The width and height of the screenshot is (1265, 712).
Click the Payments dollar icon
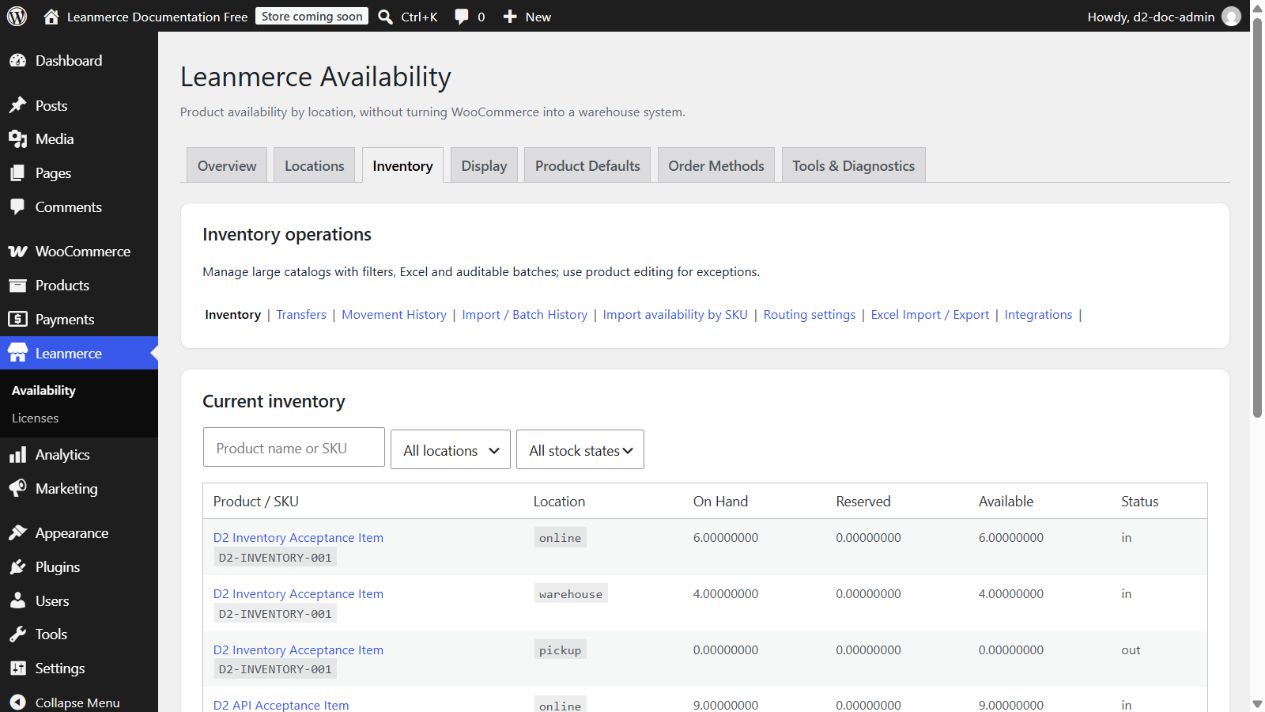17,319
